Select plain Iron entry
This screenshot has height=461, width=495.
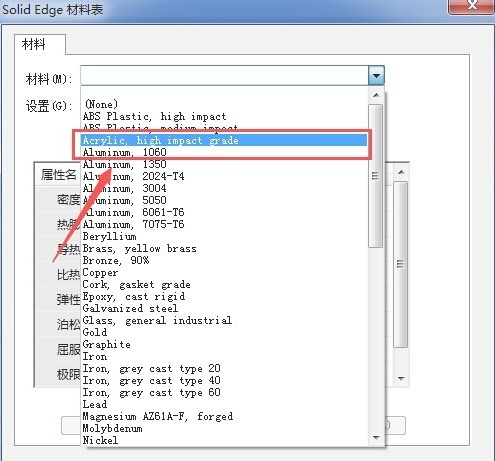pyautogui.click(x=225, y=356)
